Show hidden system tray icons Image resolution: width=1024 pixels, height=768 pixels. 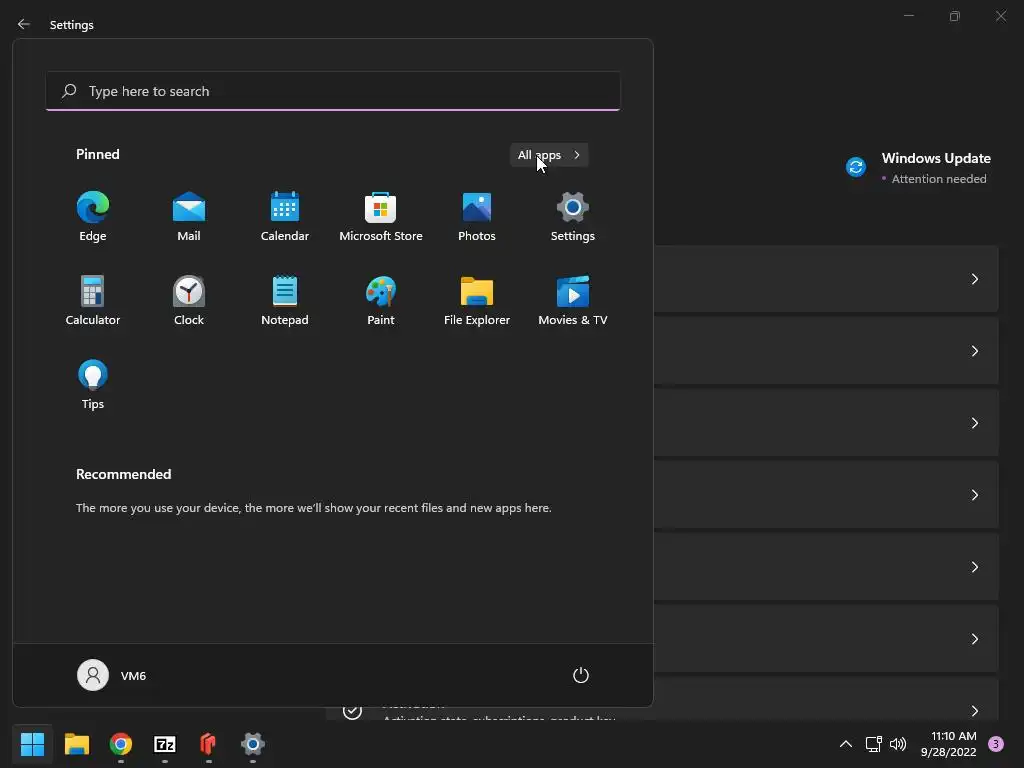846,744
